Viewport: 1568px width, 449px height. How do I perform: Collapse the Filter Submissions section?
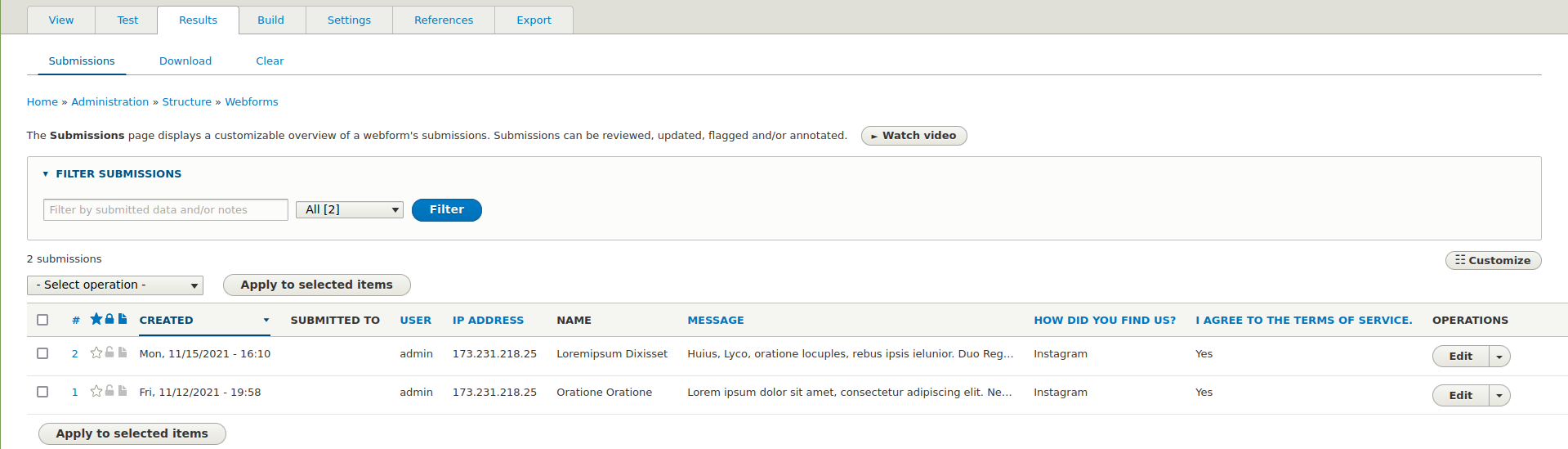[x=113, y=174]
